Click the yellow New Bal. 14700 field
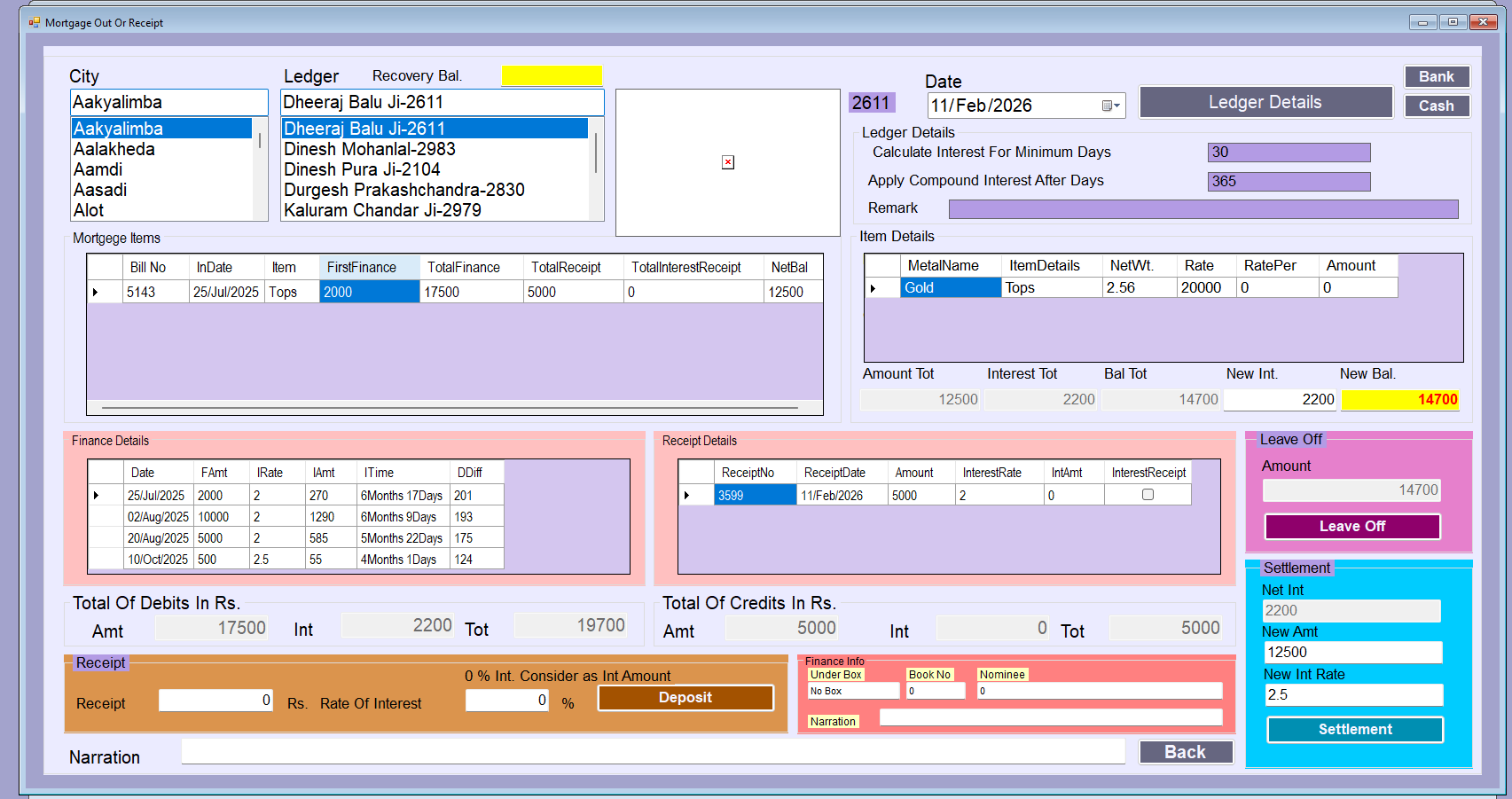The image size is (1512, 799). click(x=1401, y=400)
